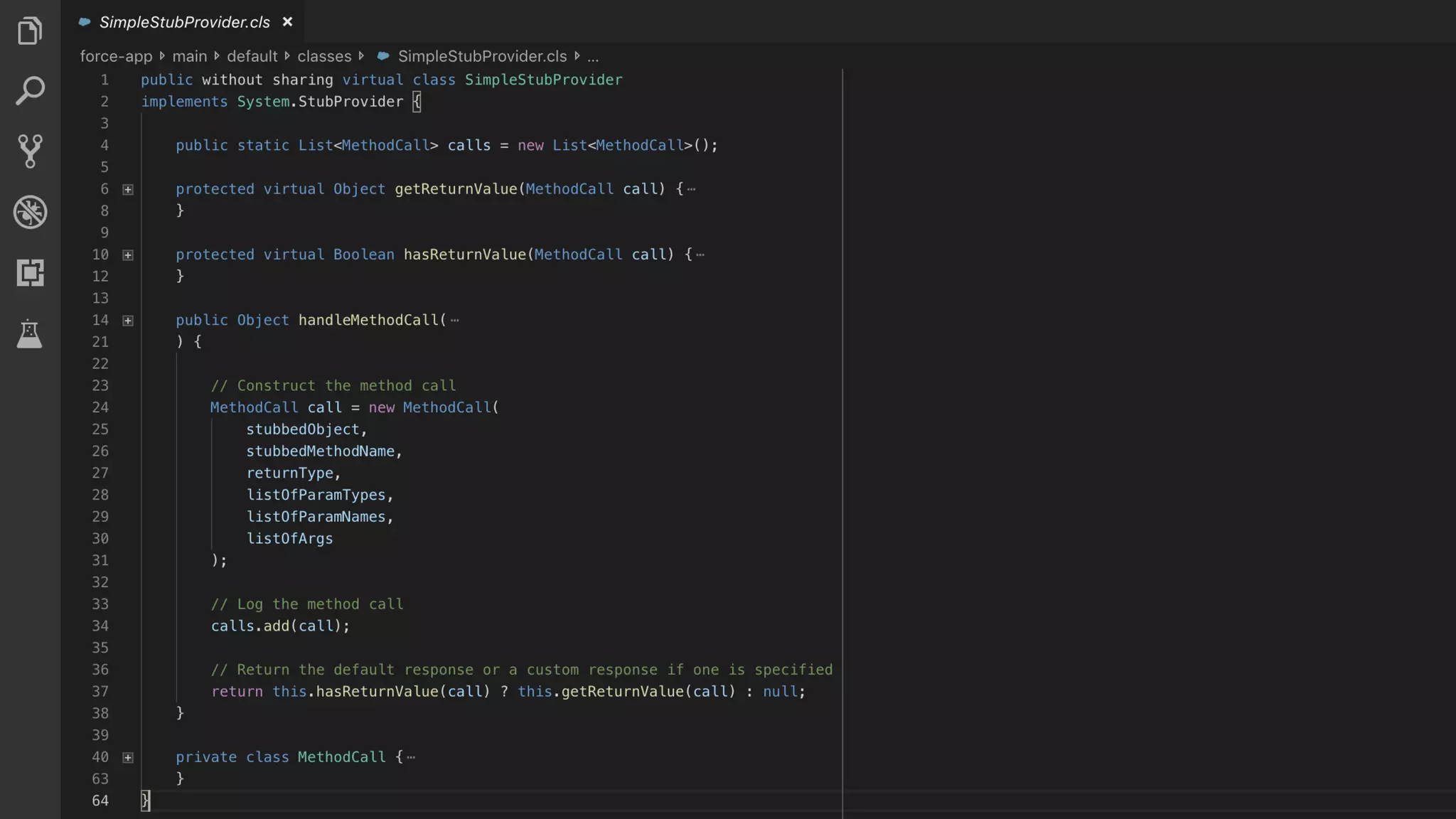Click force-app in the breadcrumb
1456x819 pixels.
(116, 56)
